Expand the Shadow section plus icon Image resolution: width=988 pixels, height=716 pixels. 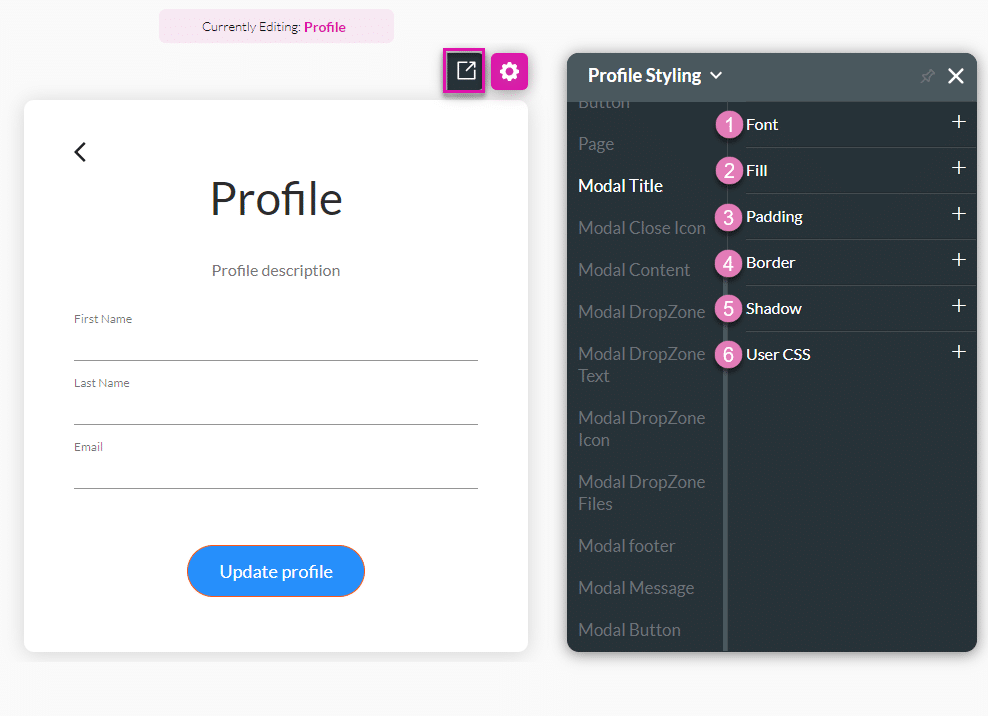[958, 306]
